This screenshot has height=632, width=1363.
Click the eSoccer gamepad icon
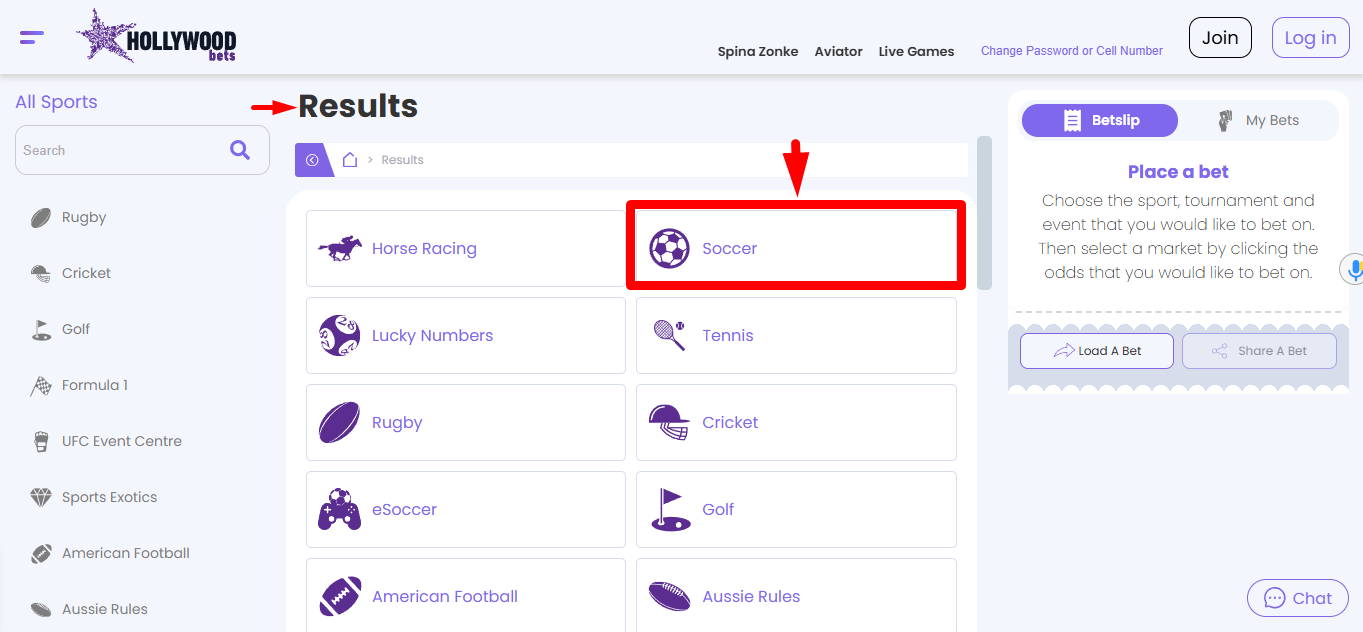340,509
